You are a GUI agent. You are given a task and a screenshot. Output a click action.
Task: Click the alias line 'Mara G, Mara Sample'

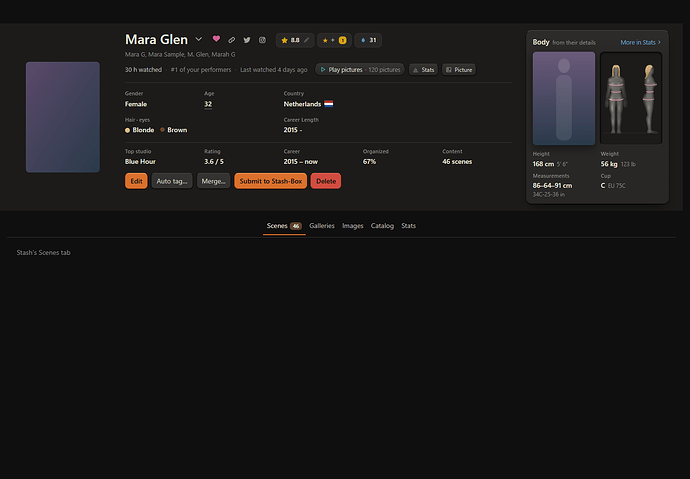(x=180, y=55)
